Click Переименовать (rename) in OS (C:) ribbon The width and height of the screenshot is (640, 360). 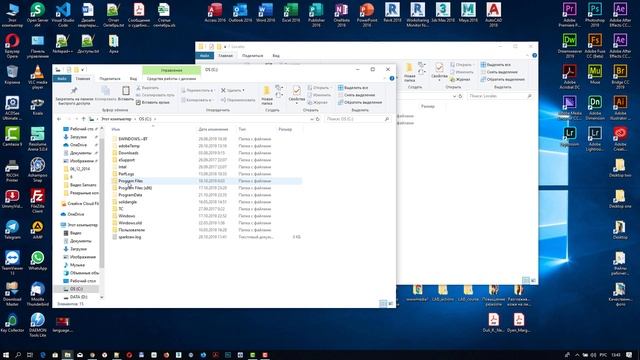[x=238, y=100]
